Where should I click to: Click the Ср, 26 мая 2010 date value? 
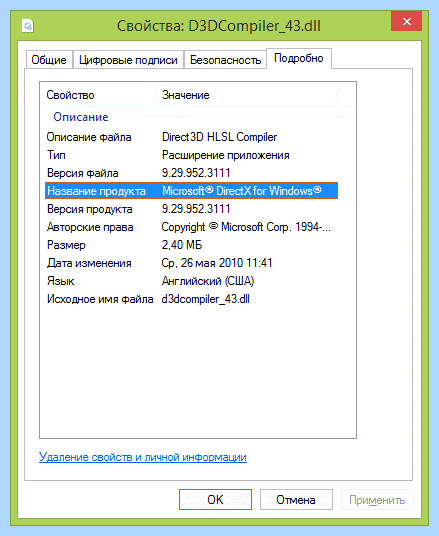click(217, 263)
